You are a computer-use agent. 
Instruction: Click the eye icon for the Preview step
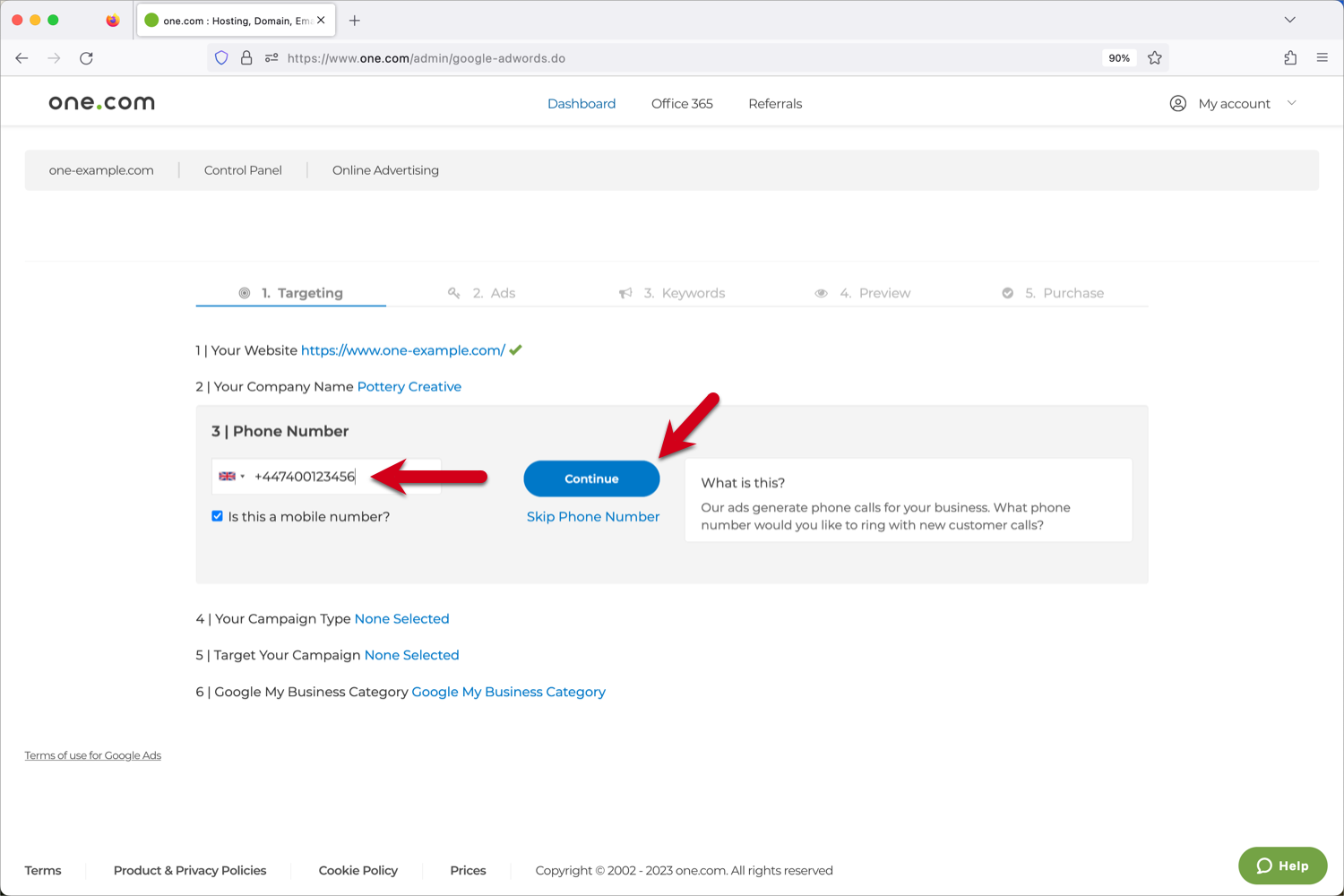click(x=822, y=292)
